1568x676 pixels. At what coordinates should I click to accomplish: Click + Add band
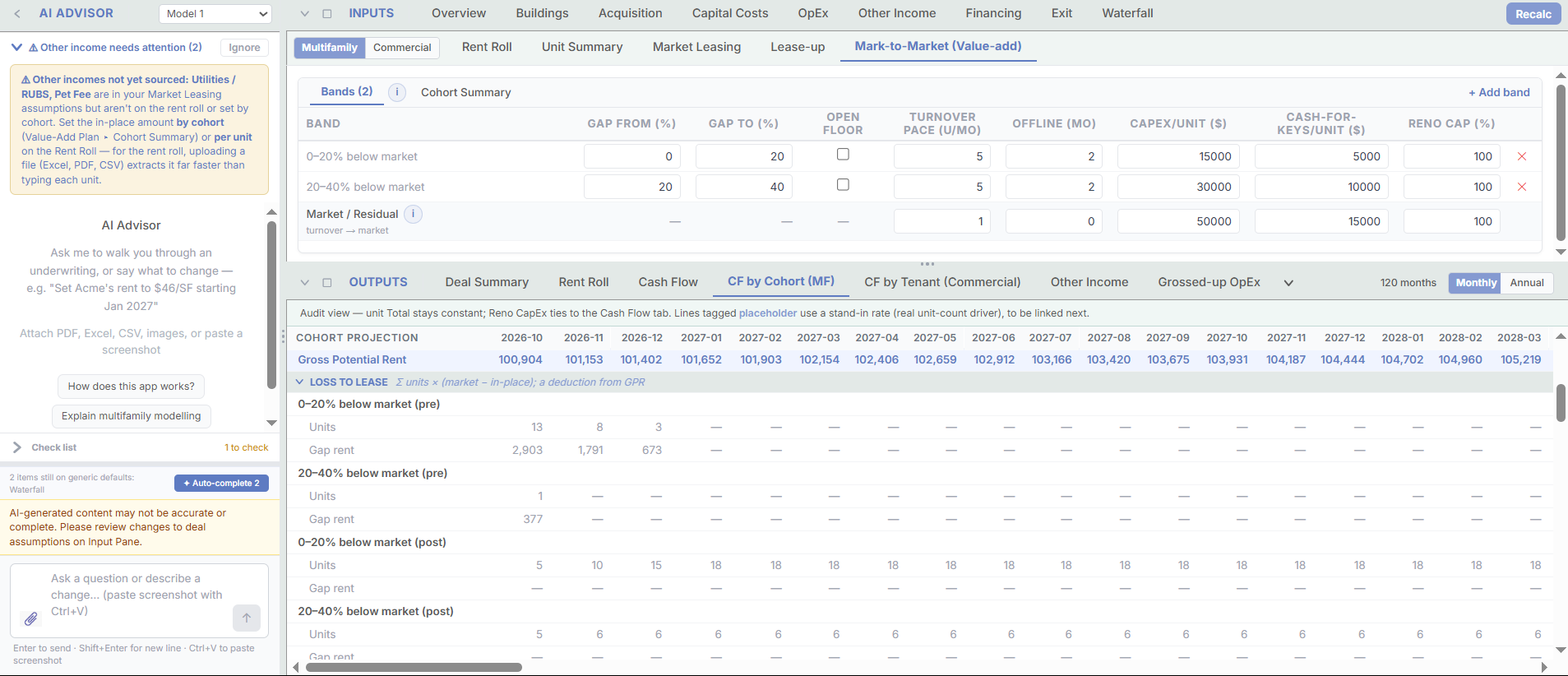(1499, 92)
